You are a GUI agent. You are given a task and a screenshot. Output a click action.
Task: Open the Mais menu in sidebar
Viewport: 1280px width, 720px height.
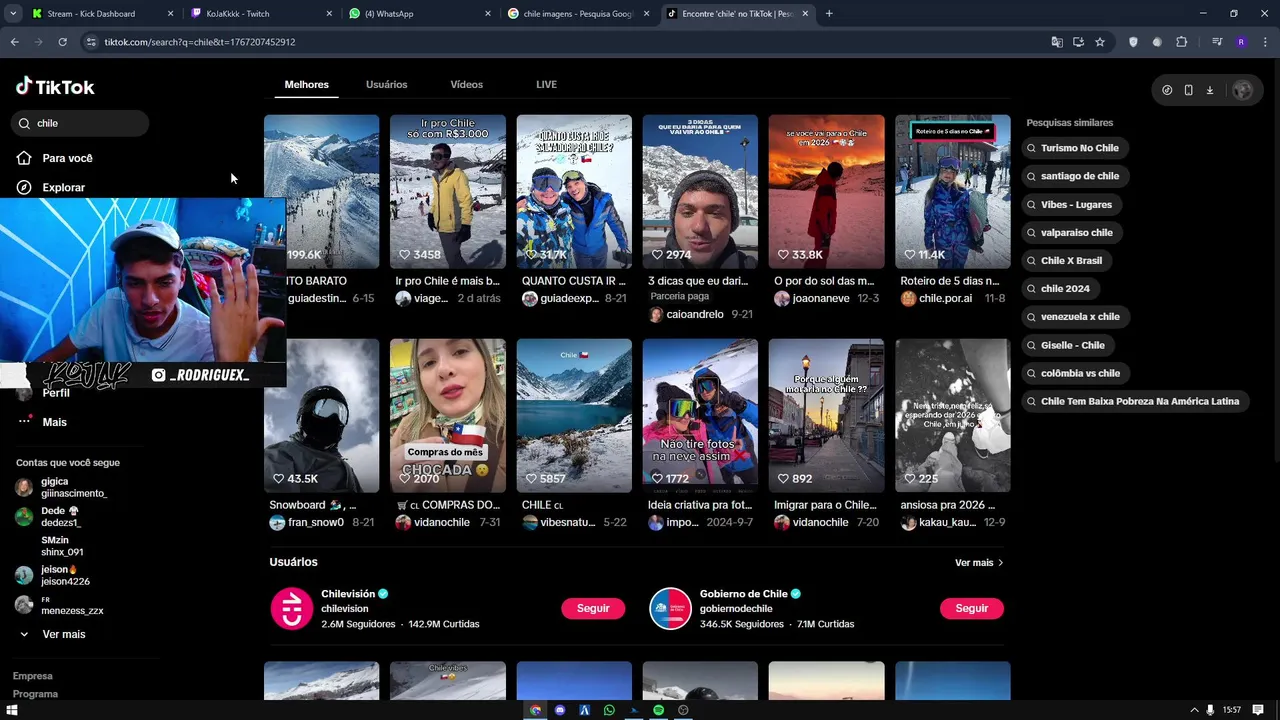(x=42, y=422)
